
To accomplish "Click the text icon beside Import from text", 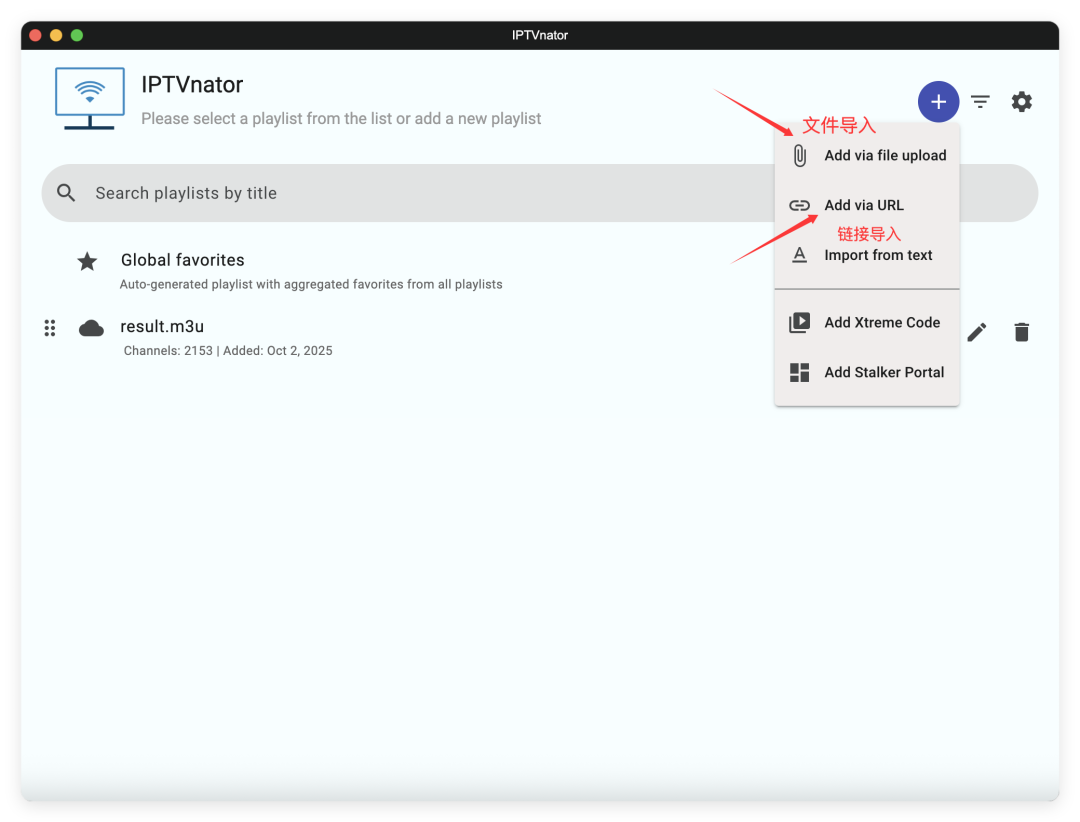I will [799, 255].
